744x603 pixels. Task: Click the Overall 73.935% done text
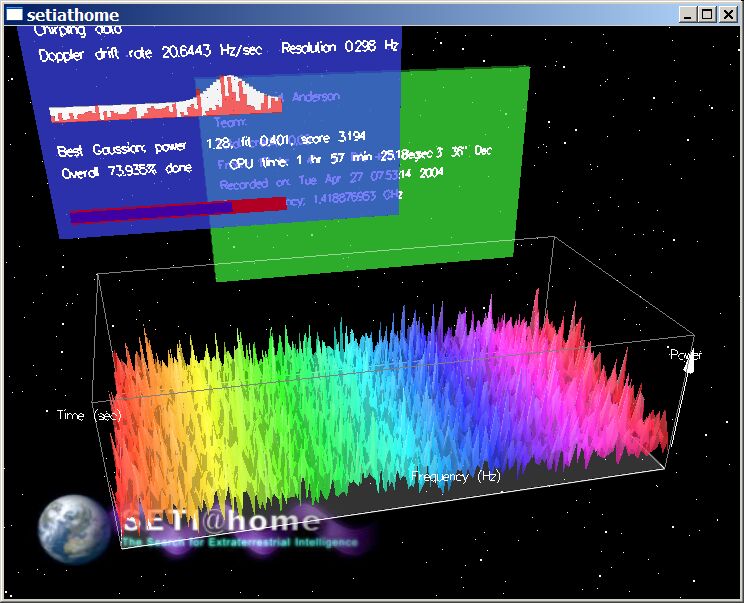click(127, 170)
